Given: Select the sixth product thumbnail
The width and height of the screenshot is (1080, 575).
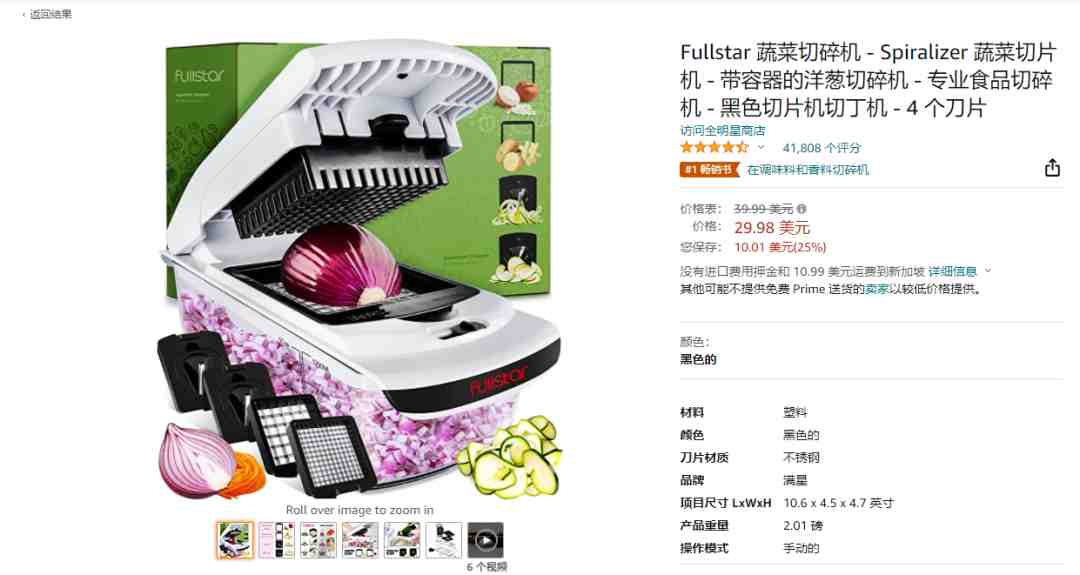Looking at the screenshot, I should tap(444, 540).
